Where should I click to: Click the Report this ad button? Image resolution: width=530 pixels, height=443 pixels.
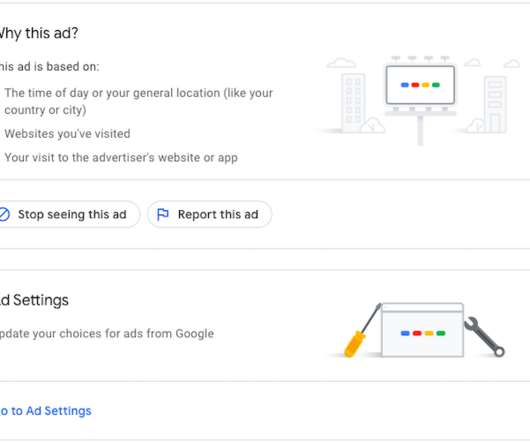209,214
